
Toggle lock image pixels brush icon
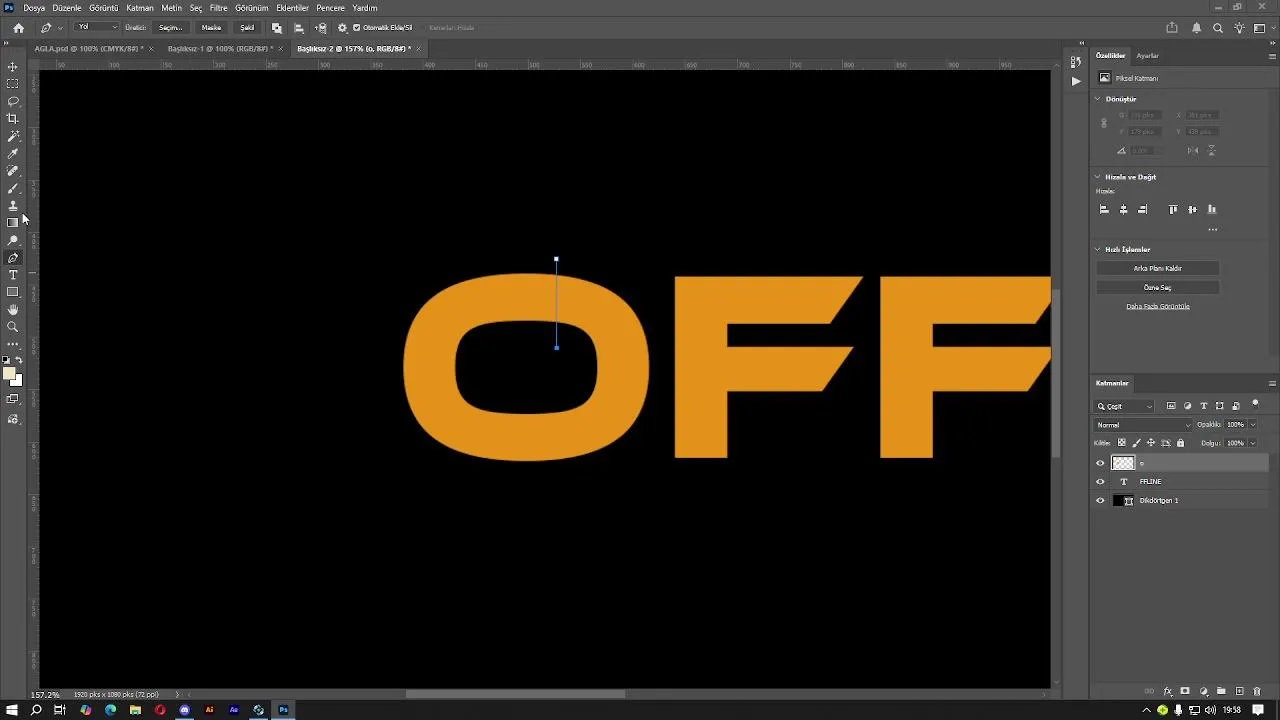click(x=1136, y=443)
